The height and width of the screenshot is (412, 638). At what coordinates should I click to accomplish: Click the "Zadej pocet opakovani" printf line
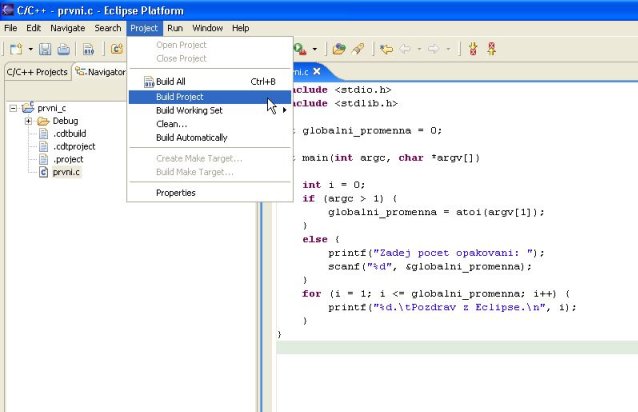pos(436,253)
